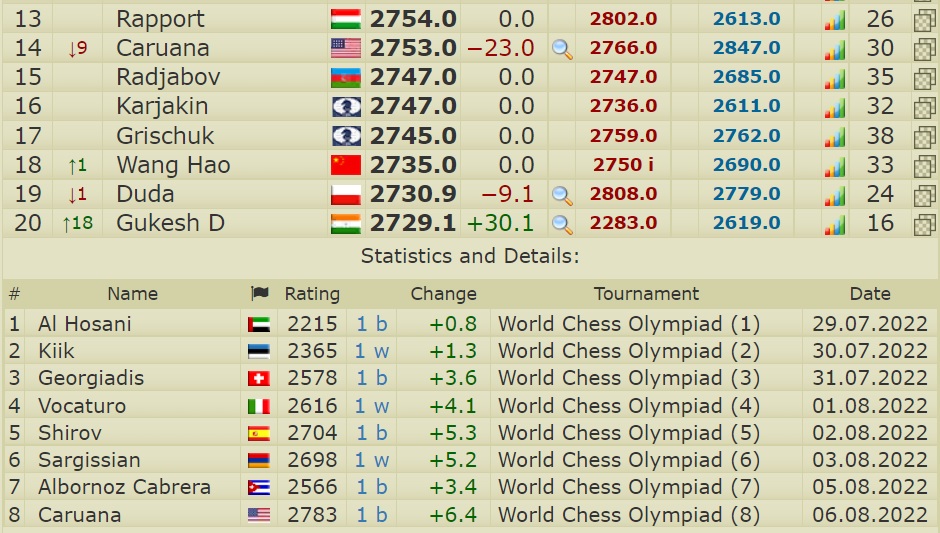
Task: Click opponent Albornoz Cabrera's name
Action: [124, 488]
